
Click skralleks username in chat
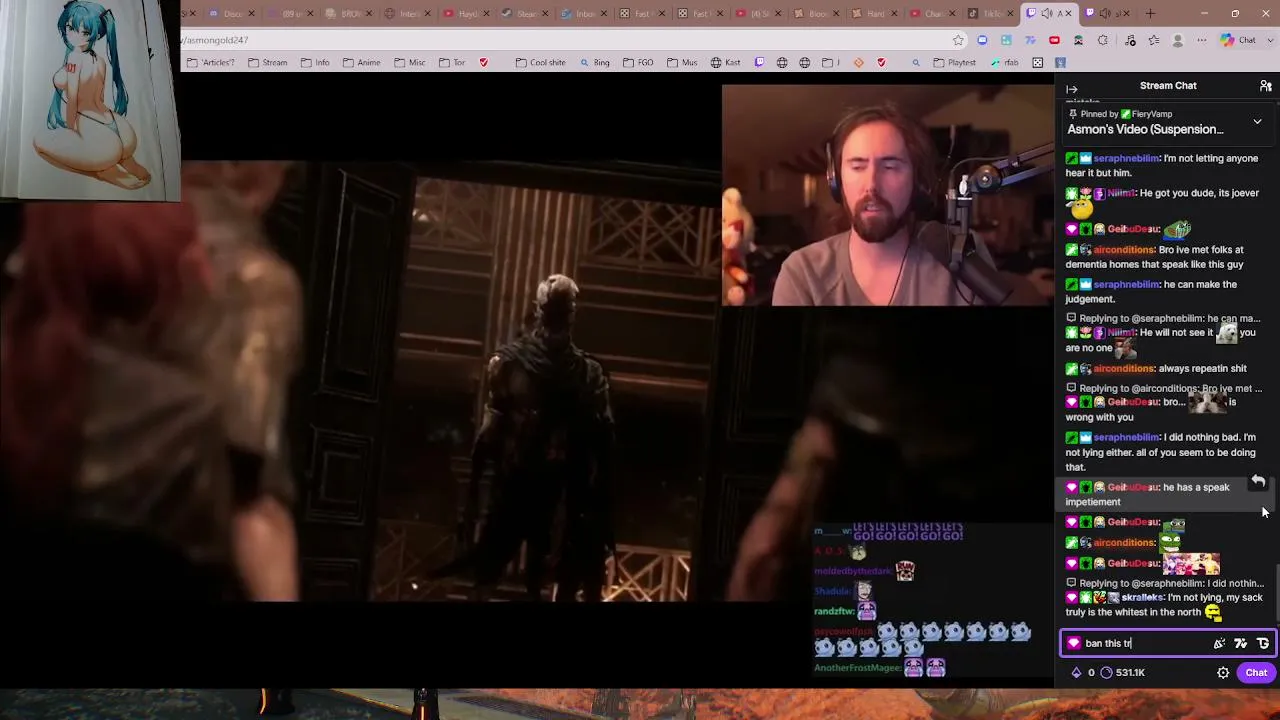[x=1142, y=598]
